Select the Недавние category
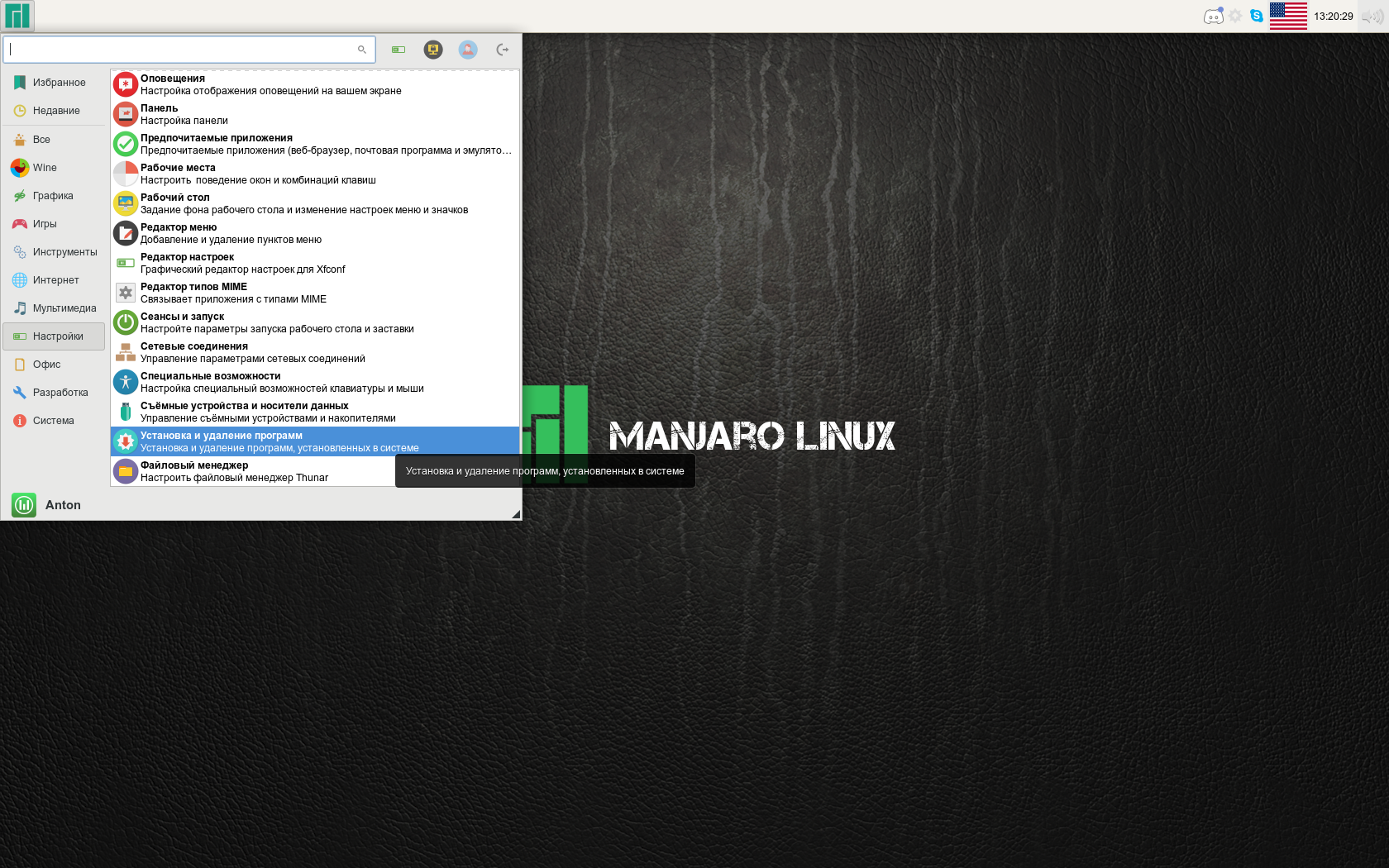1389x868 pixels. click(x=54, y=111)
